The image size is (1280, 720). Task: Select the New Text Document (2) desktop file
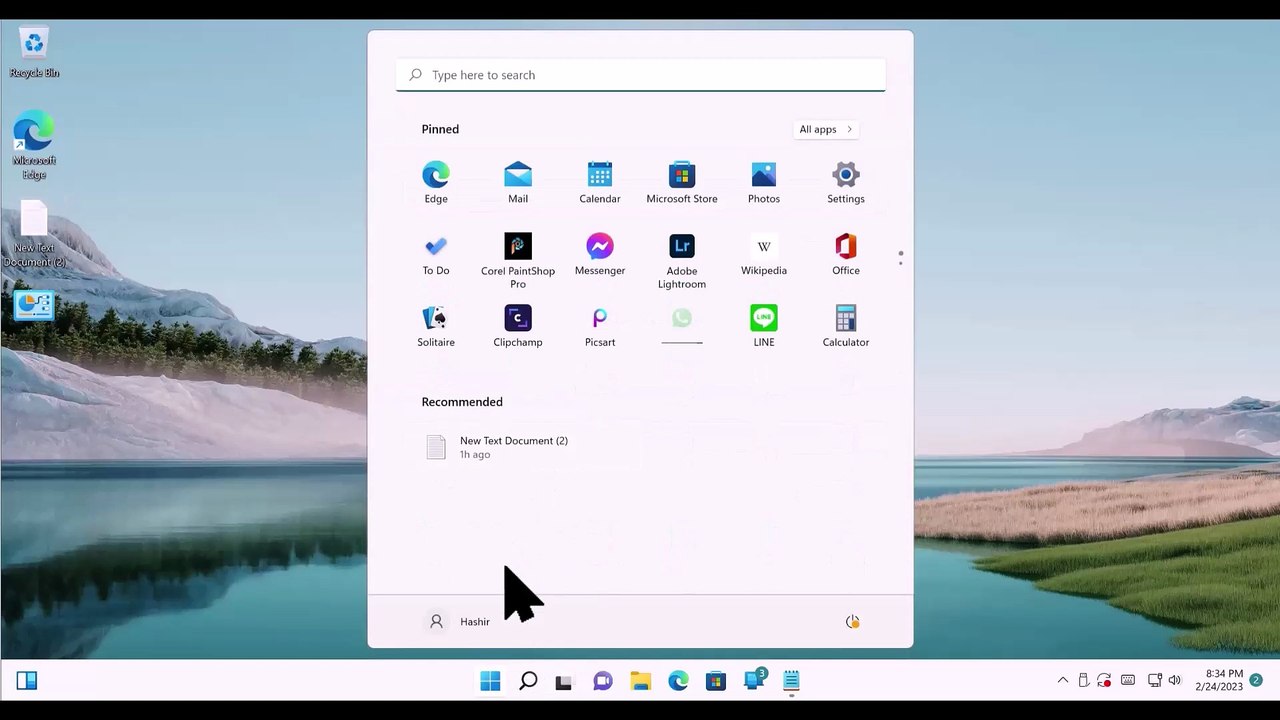(34, 235)
